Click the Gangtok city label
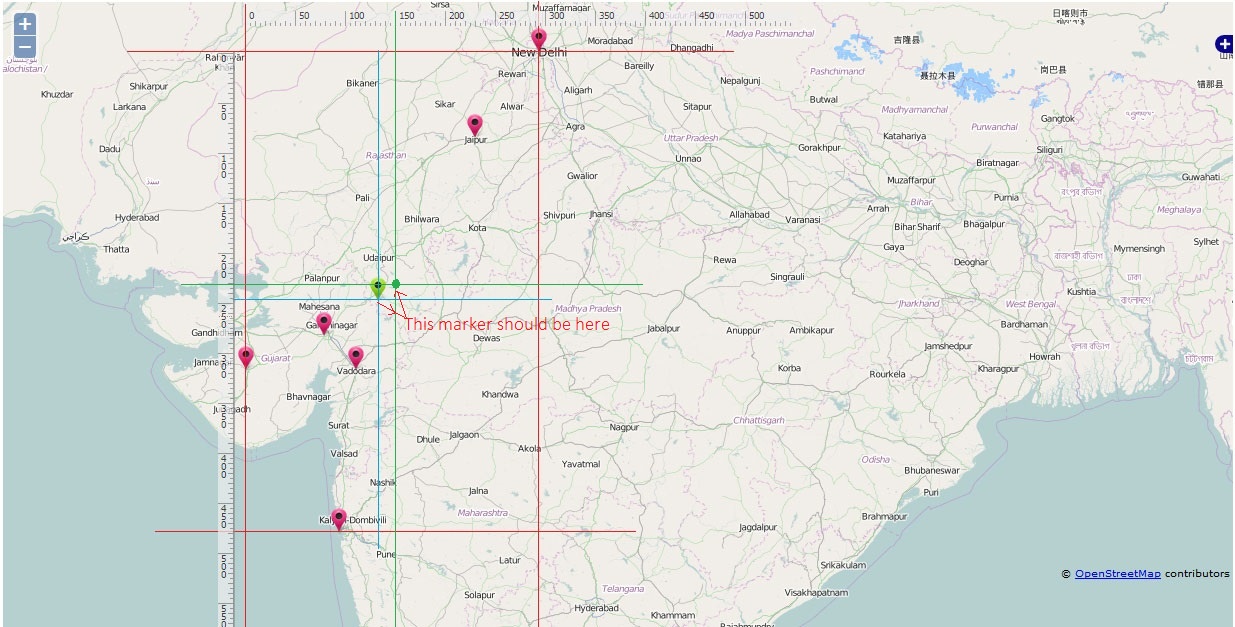 pyautogui.click(x=1057, y=119)
